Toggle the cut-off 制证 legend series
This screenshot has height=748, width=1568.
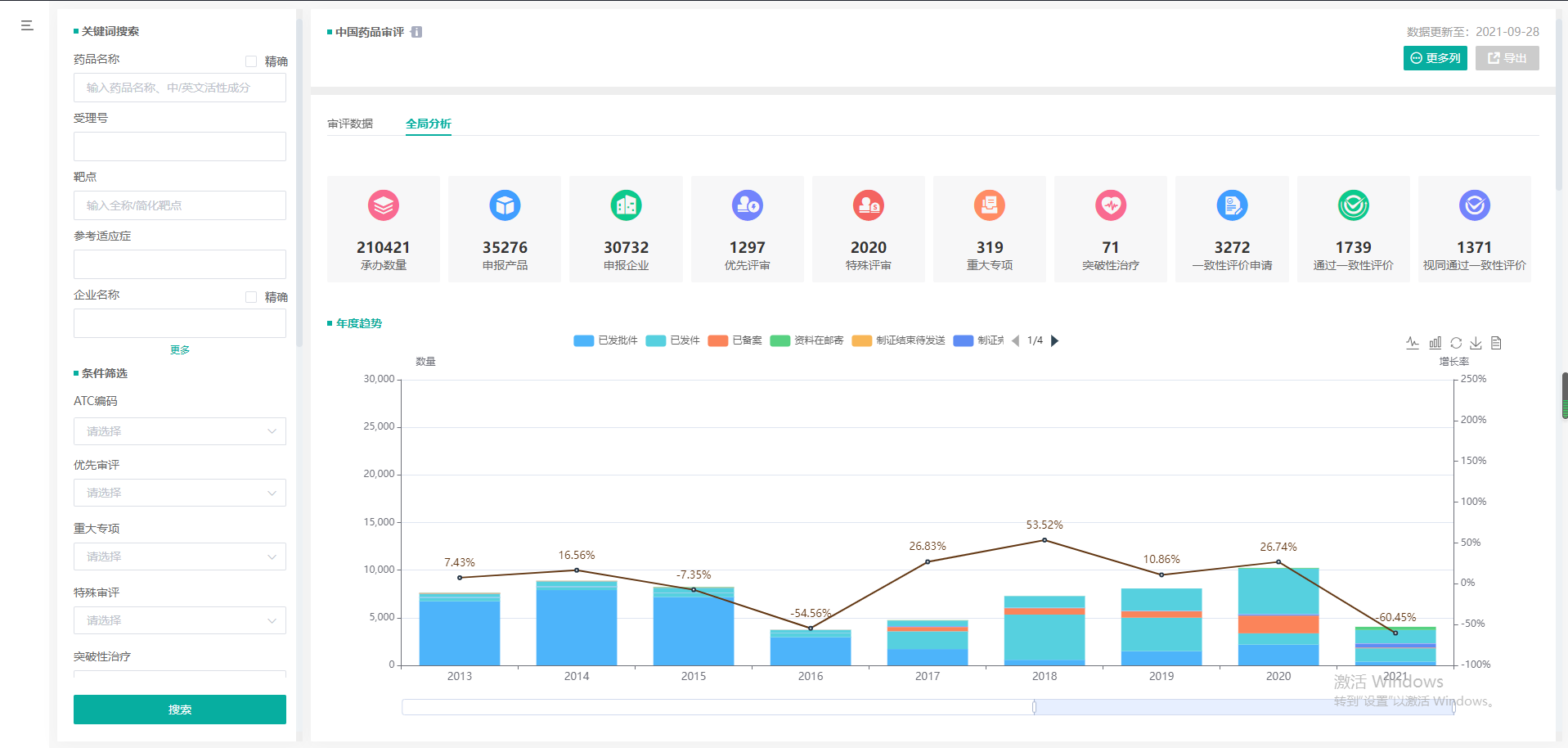978,340
